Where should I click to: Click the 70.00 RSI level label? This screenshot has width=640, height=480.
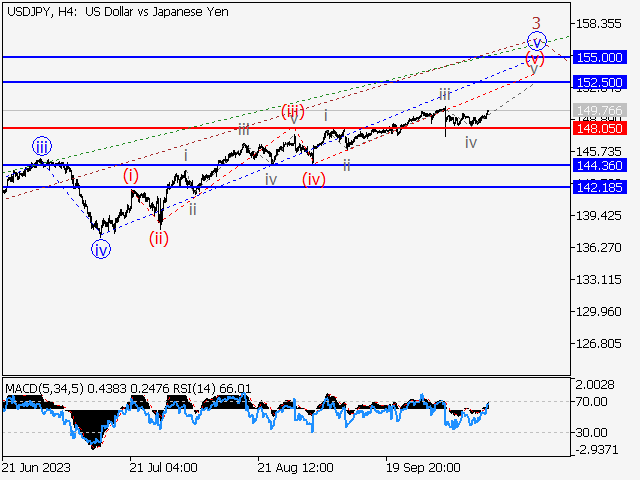(x=591, y=402)
